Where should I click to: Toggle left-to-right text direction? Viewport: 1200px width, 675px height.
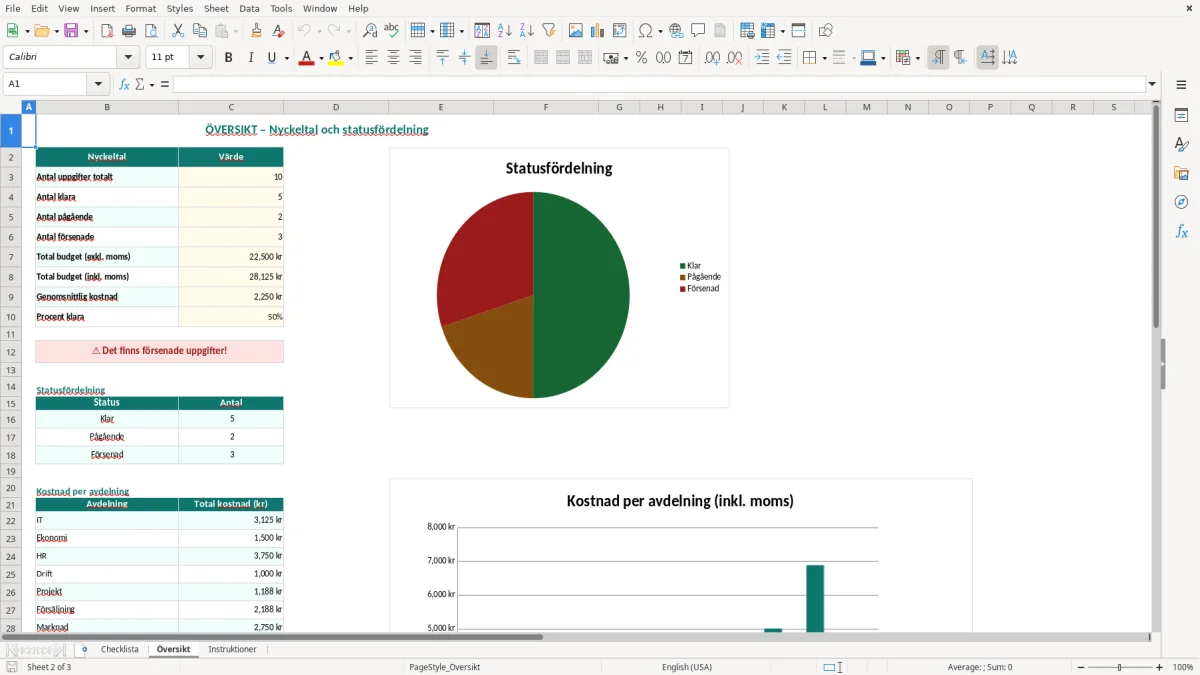[938, 58]
